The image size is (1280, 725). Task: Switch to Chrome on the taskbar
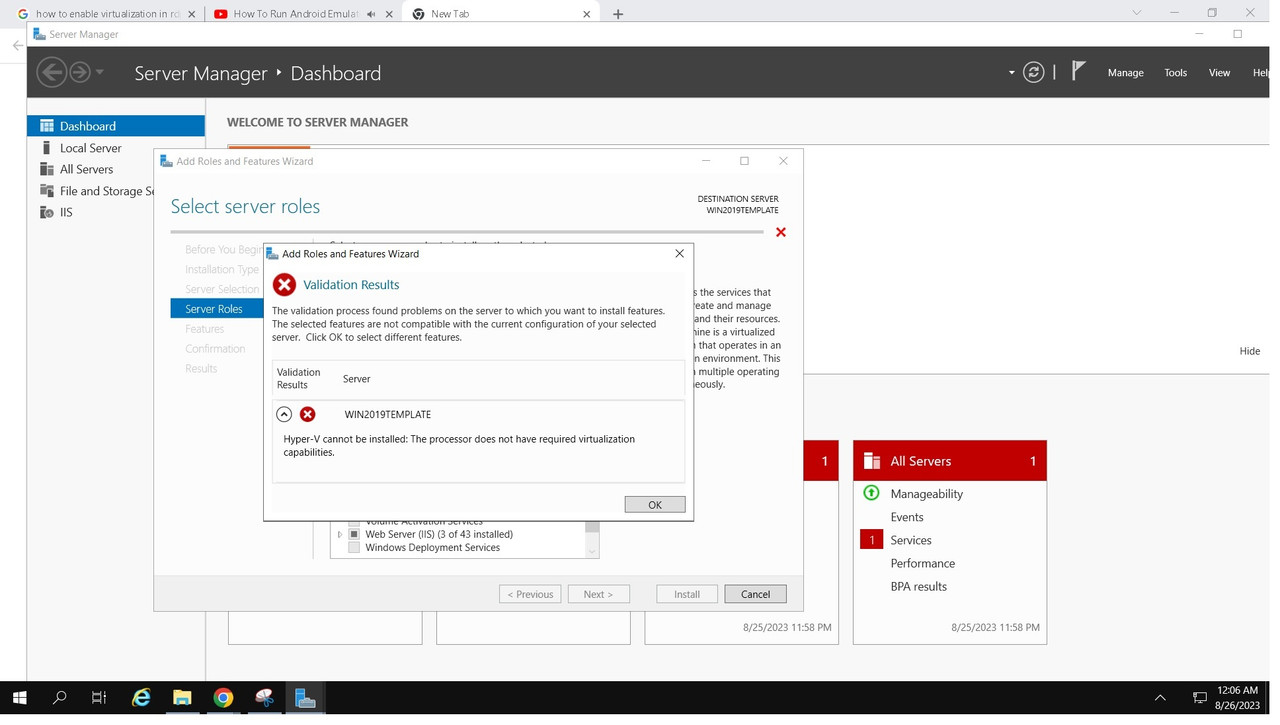tap(223, 698)
